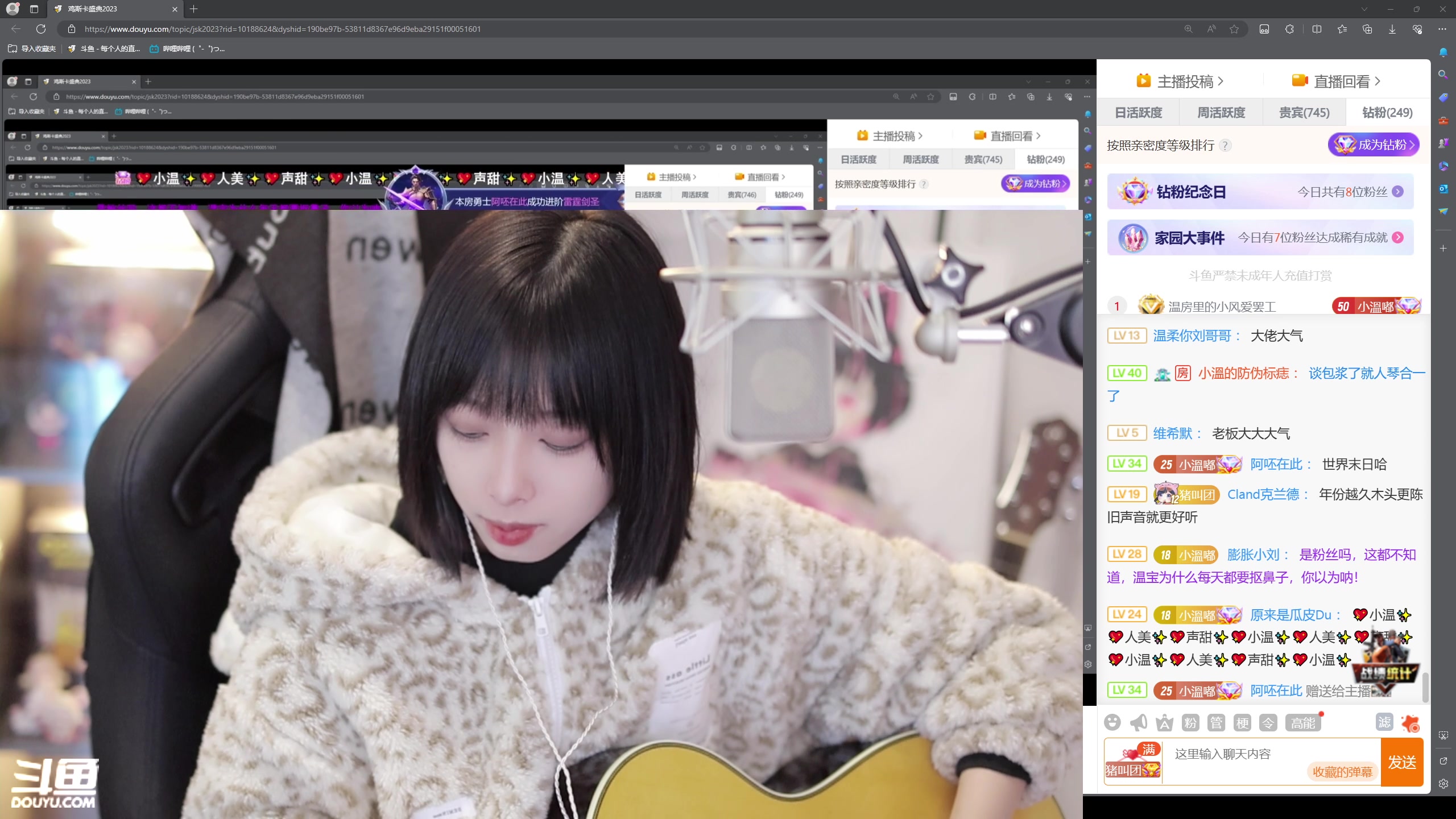Reload the page with browser refresh
Screen dimensions: 1456x819
click(41, 29)
